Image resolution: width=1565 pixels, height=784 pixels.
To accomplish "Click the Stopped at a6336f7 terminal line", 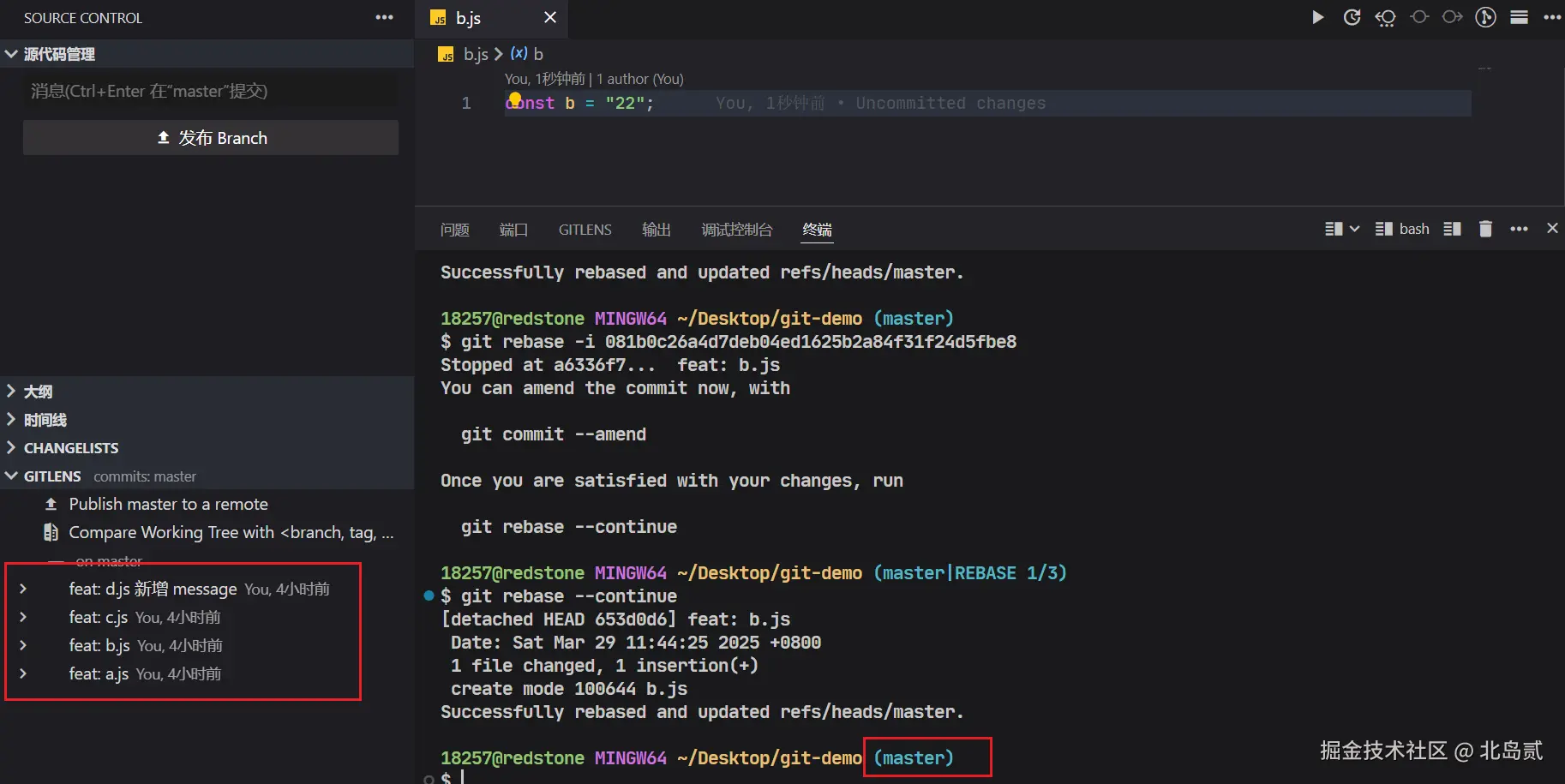I will 610,365.
